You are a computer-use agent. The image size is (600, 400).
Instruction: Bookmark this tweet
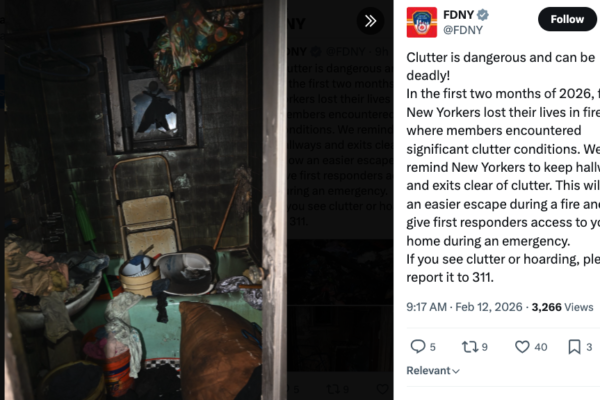[574, 346]
